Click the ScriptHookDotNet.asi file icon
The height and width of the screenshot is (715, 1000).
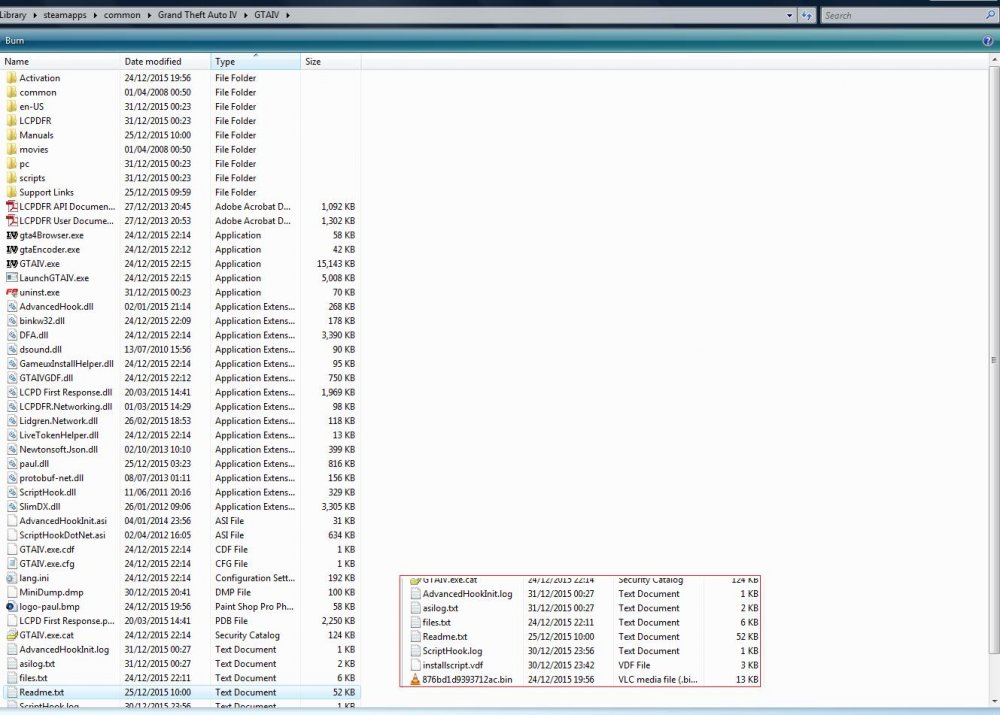11,535
